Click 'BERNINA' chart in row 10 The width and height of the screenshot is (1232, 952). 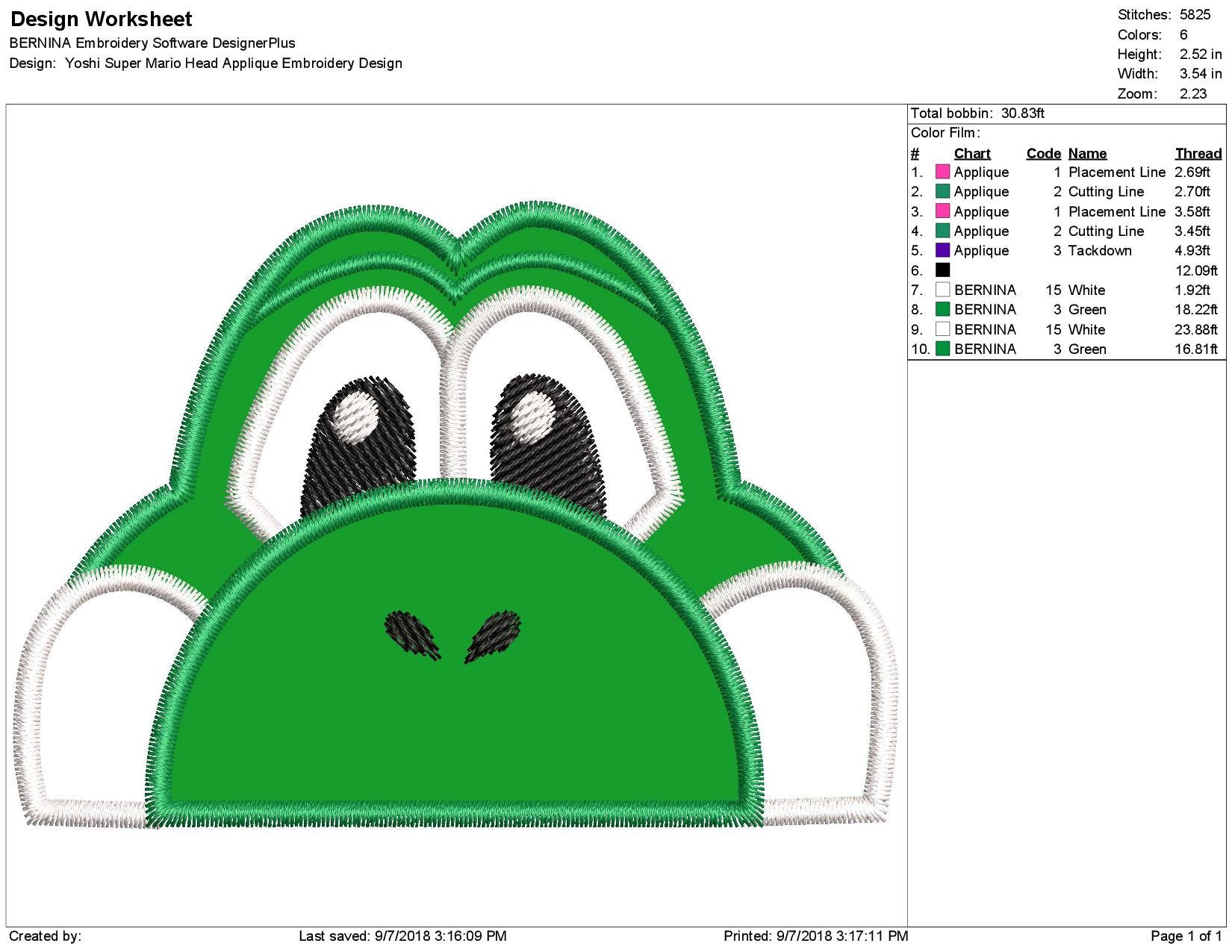985,349
